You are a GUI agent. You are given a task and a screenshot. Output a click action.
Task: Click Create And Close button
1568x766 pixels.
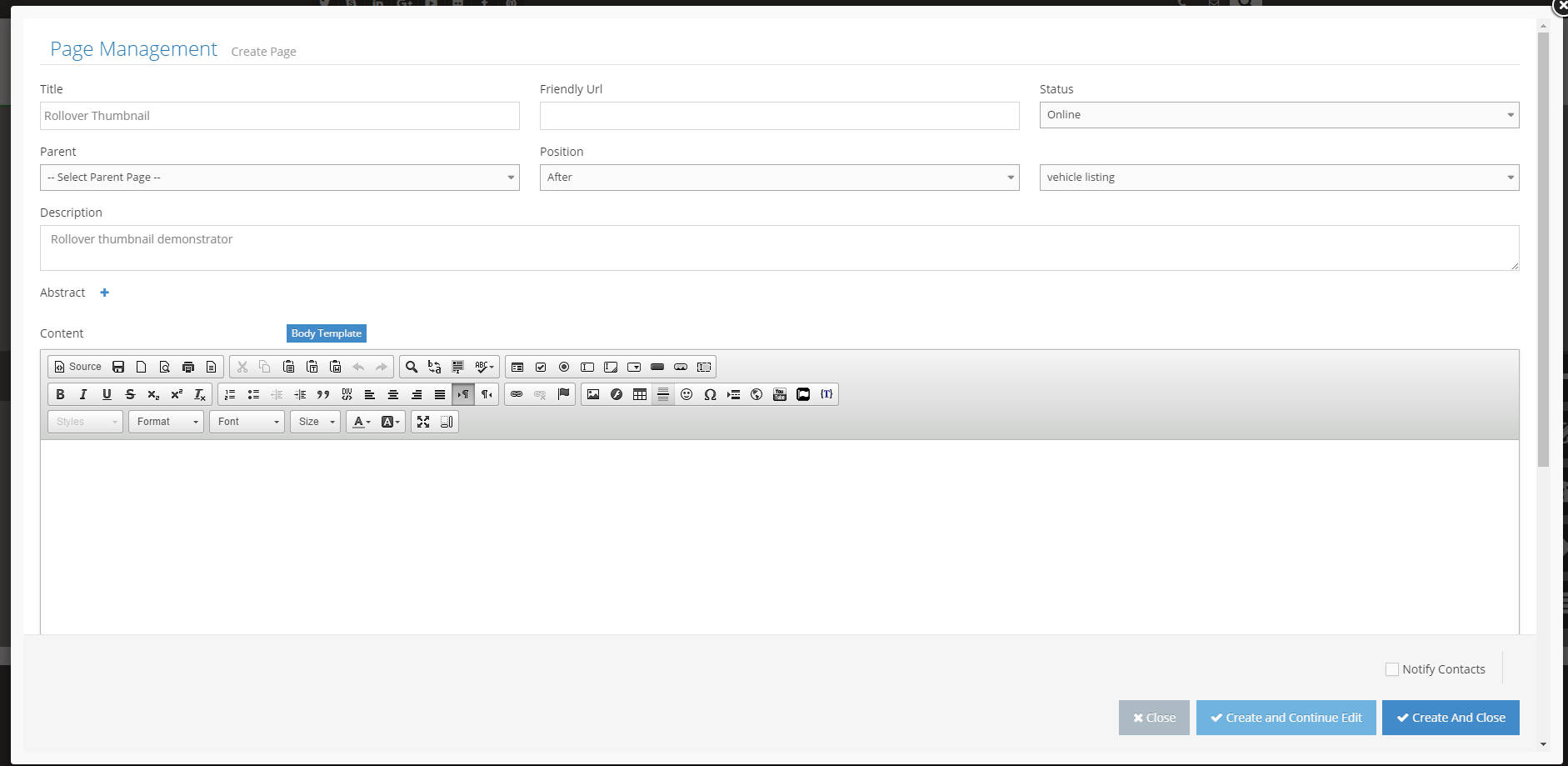1450,718
